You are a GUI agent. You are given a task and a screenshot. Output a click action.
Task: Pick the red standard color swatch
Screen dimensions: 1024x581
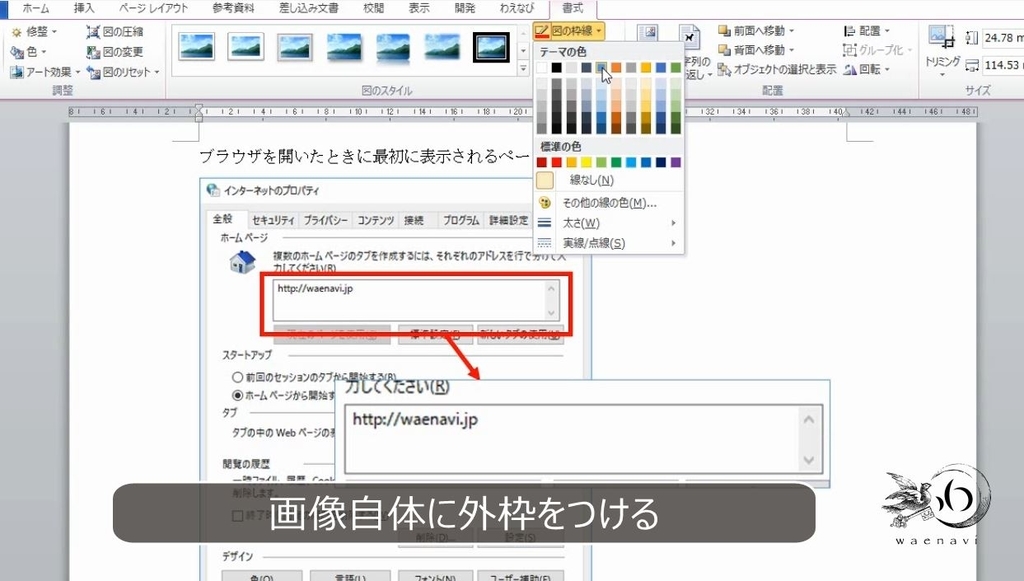tap(556, 162)
